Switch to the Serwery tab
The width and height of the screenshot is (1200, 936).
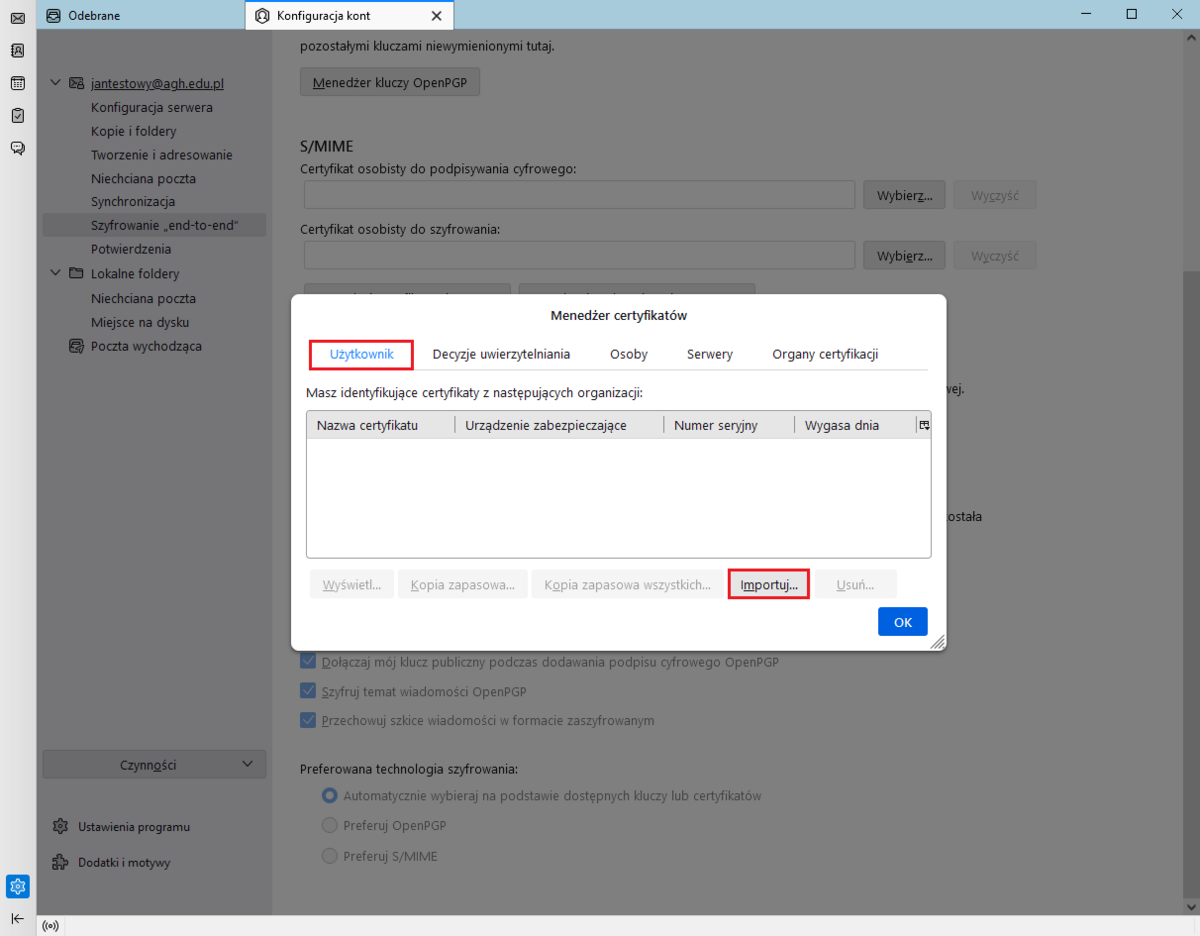(x=709, y=354)
